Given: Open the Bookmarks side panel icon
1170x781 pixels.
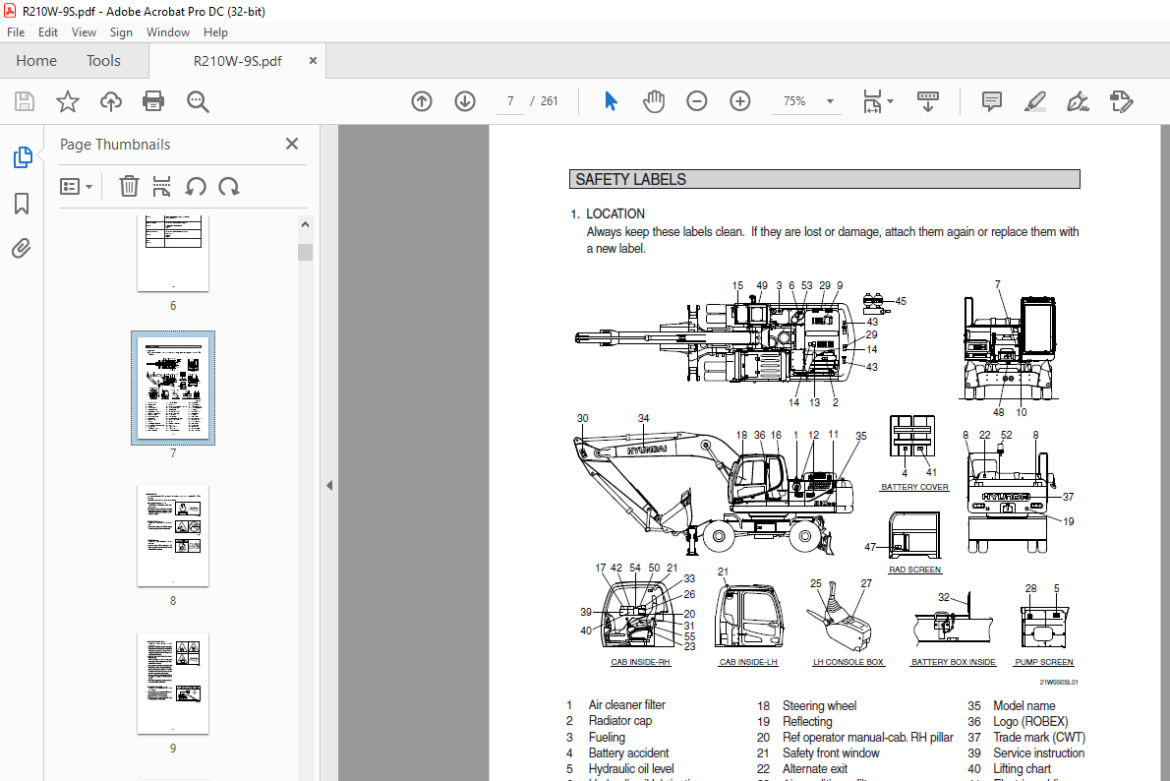Looking at the screenshot, I should 22,203.
